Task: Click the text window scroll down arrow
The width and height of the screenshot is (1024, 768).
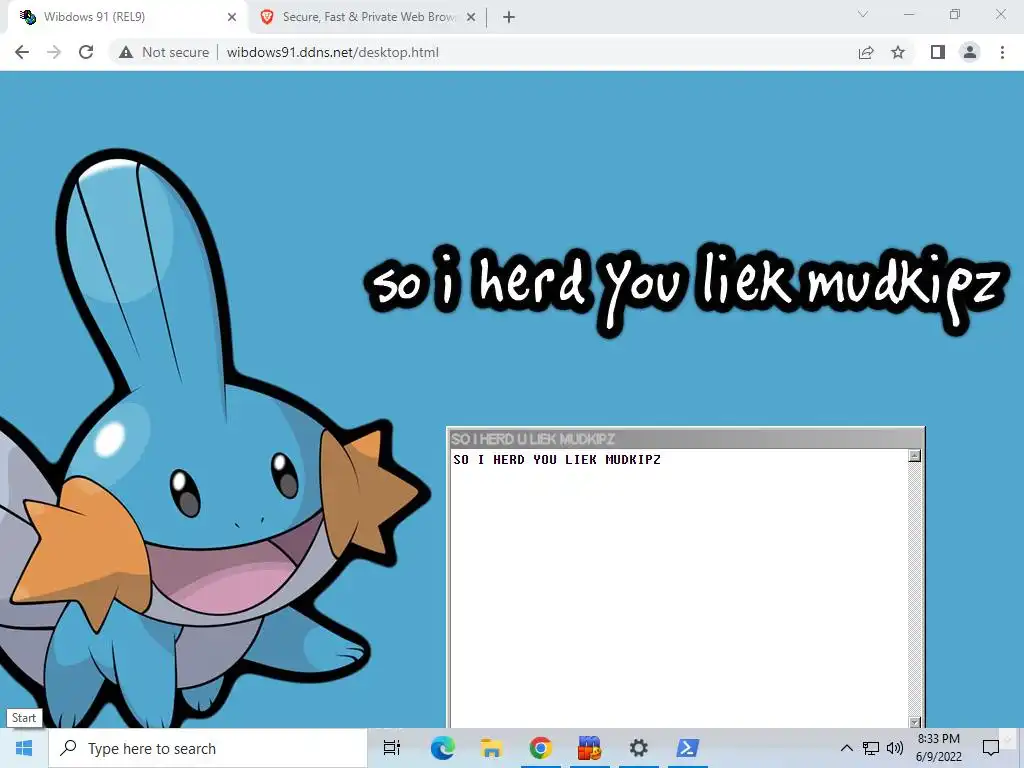Action: point(915,722)
